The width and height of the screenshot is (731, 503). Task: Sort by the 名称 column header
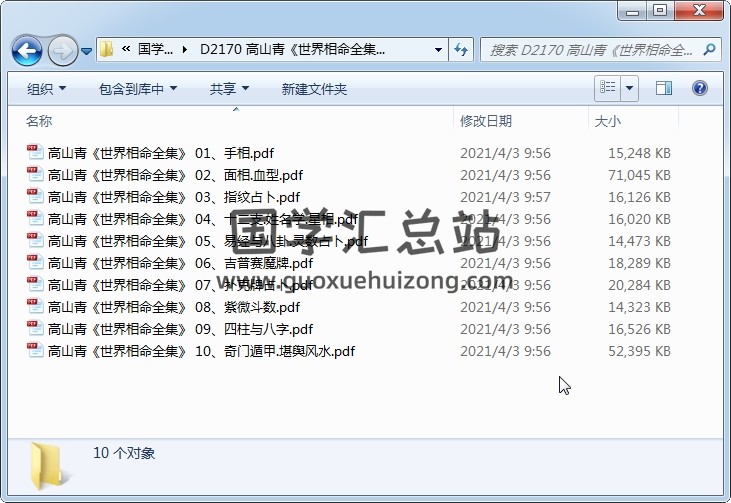tap(39, 121)
